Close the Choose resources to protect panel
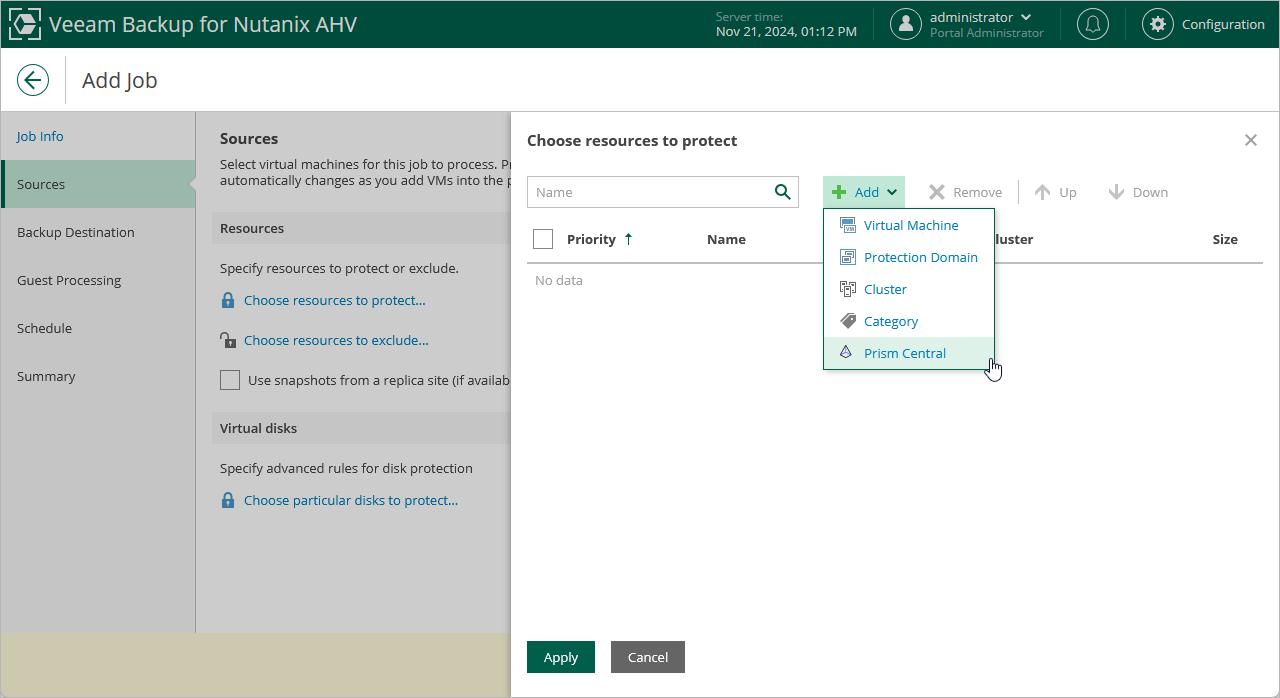The image size is (1280, 698). click(x=1250, y=140)
